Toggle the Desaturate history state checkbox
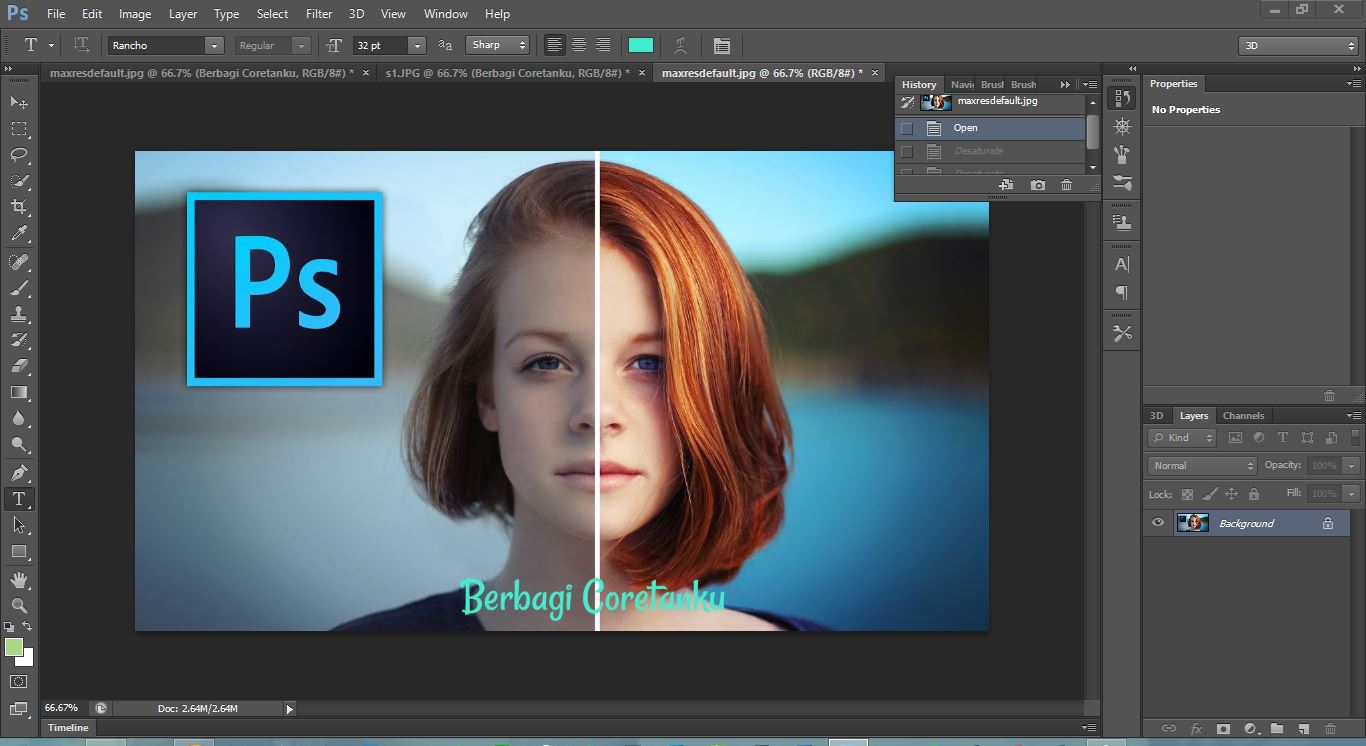This screenshot has width=1366, height=746. [x=907, y=151]
